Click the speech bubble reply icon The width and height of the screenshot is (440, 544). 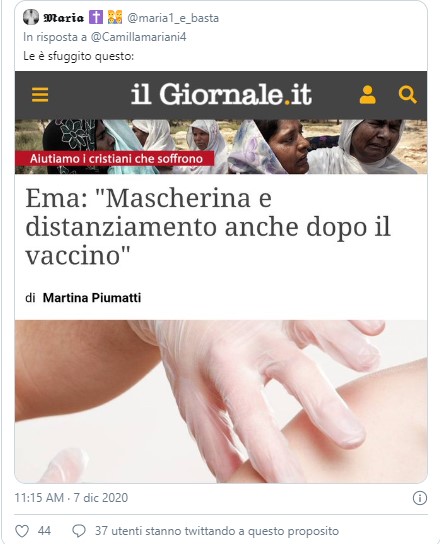pyautogui.click(x=79, y=531)
